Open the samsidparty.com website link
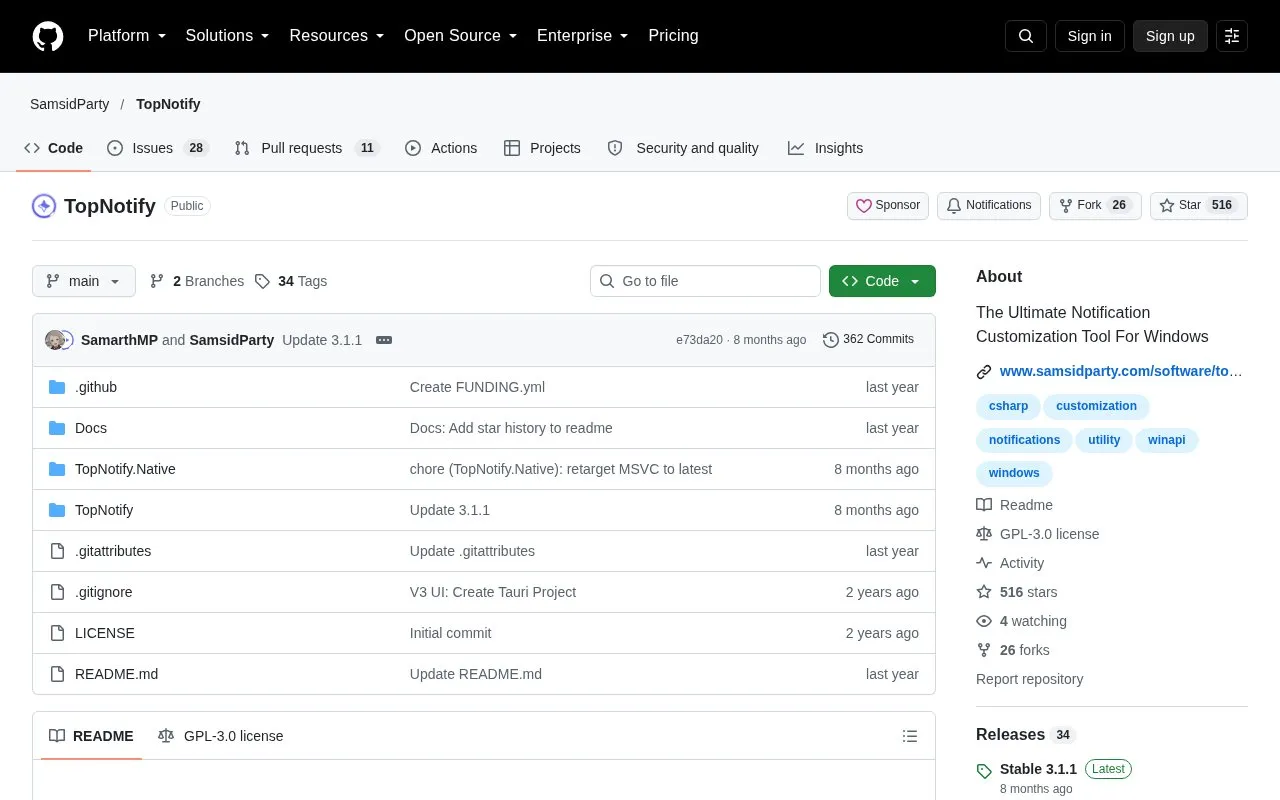Viewport: 1280px width, 800px height. click(x=1121, y=371)
